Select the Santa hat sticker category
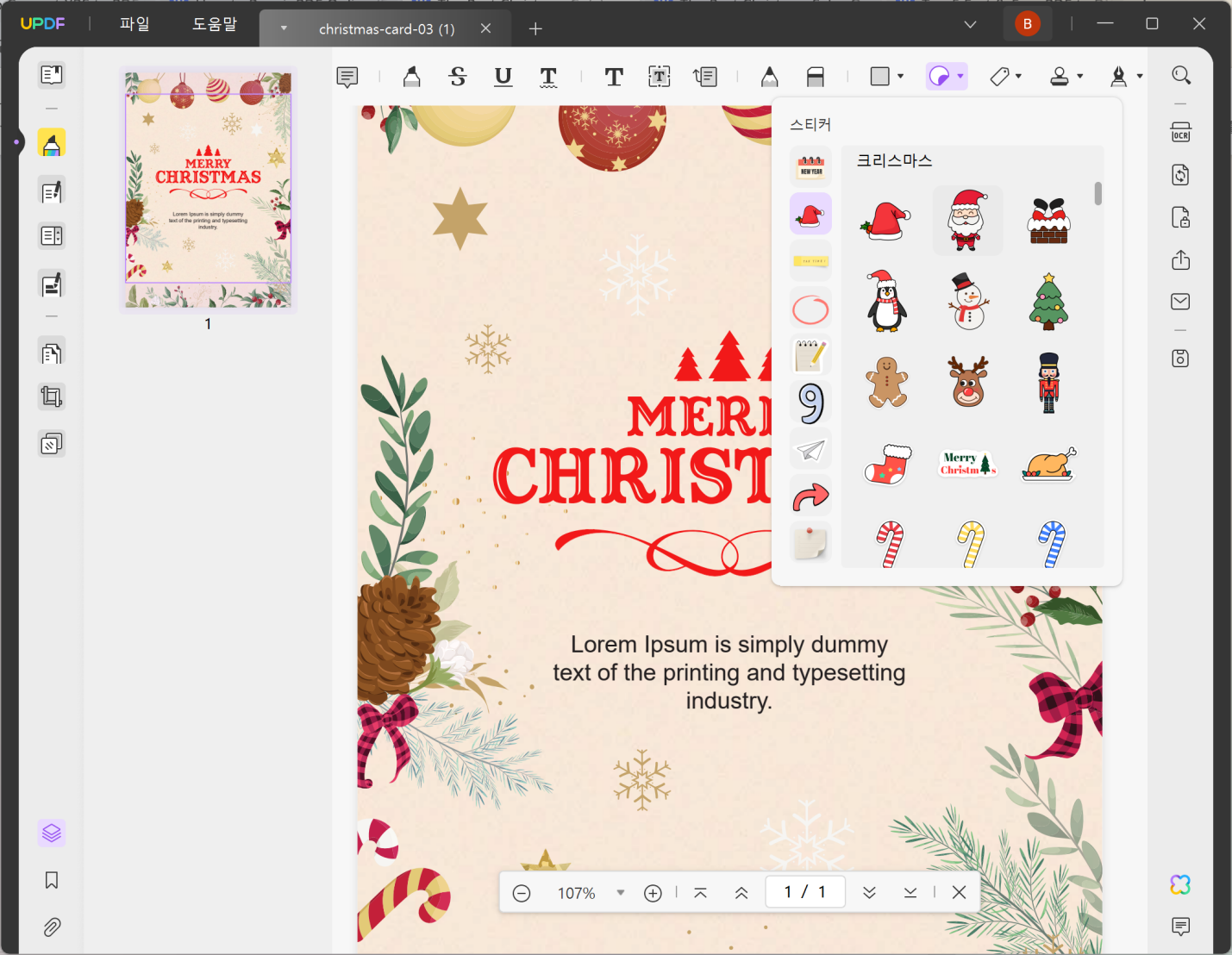The height and width of the screenshot is (955, 1232). pyautogui.click(x=810, y=213)
